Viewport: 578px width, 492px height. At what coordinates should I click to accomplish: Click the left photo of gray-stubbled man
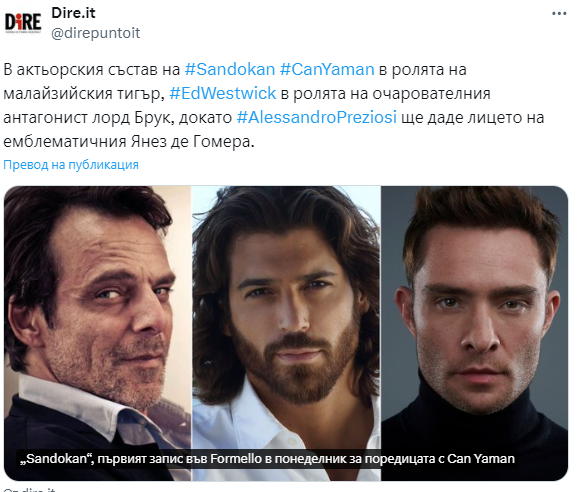98,317
